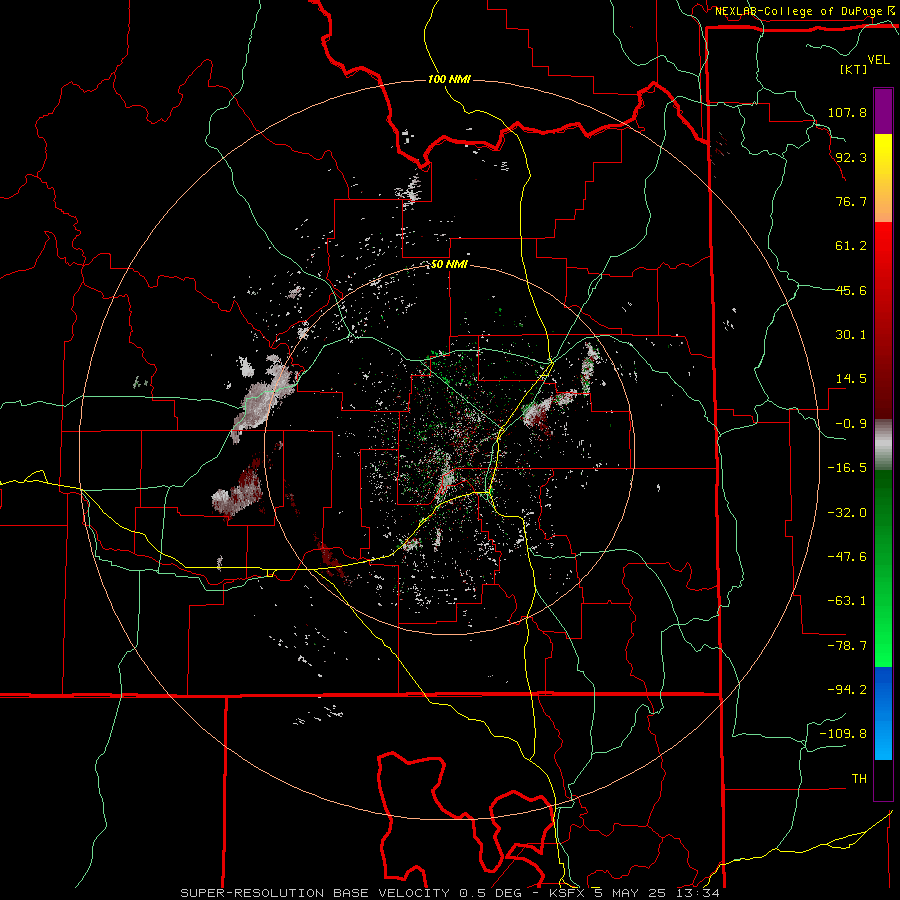Click the -63.1 velocity scale value
900x900 pixels.
[847, 601]
